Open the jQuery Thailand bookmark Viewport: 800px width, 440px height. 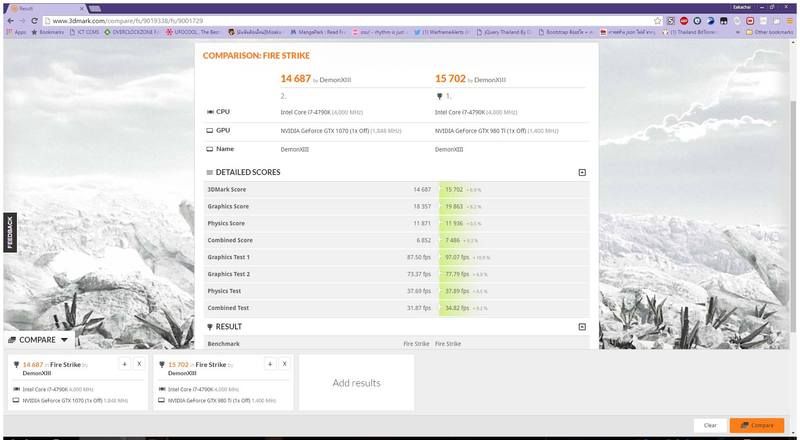tap(506, 32)
